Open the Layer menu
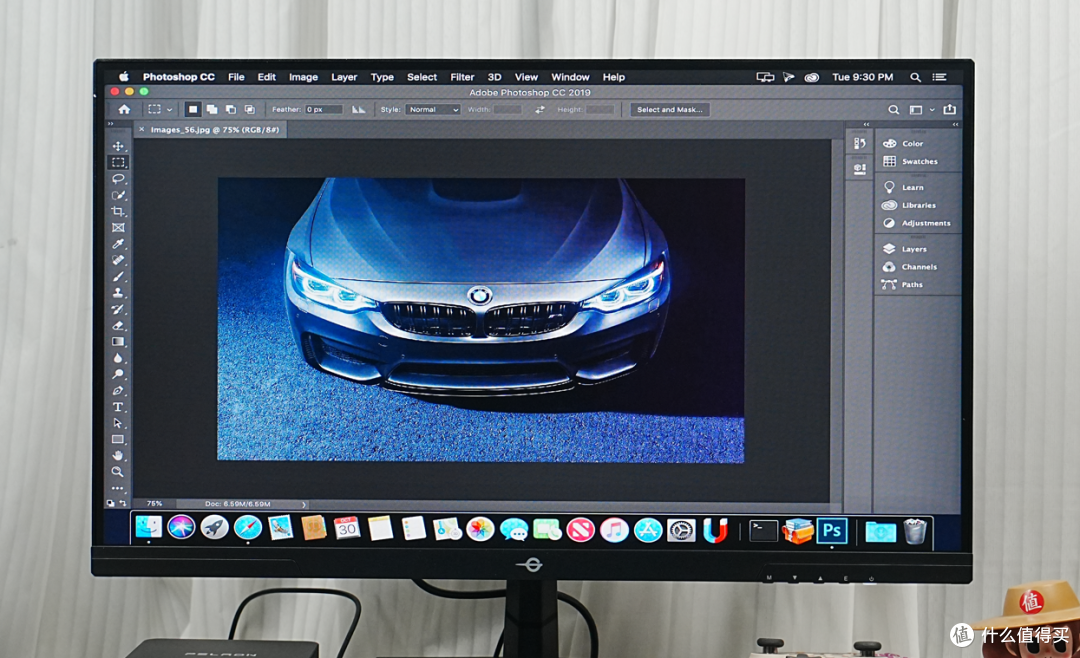 coord(344,77)
